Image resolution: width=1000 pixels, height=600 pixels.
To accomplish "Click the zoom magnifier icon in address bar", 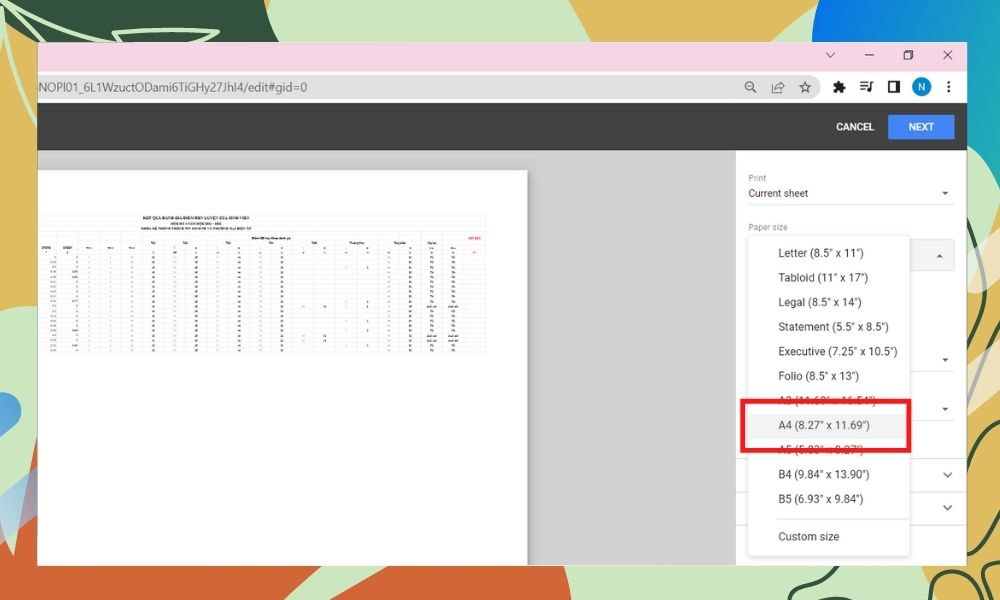I will (750, 87).
